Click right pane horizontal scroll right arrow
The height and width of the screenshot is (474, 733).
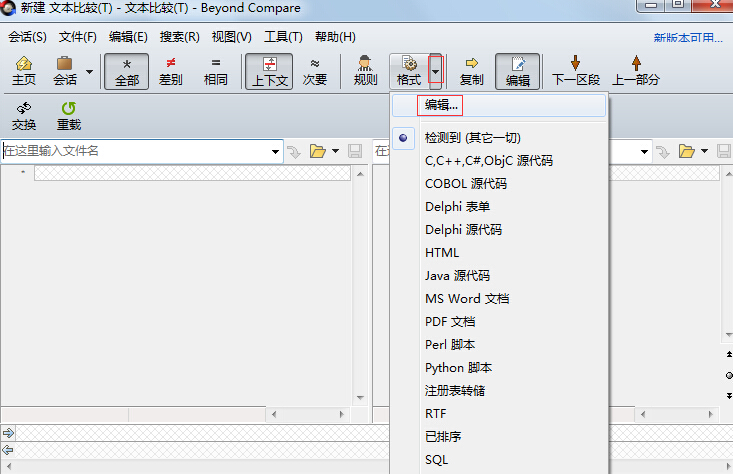coord(711,414)
